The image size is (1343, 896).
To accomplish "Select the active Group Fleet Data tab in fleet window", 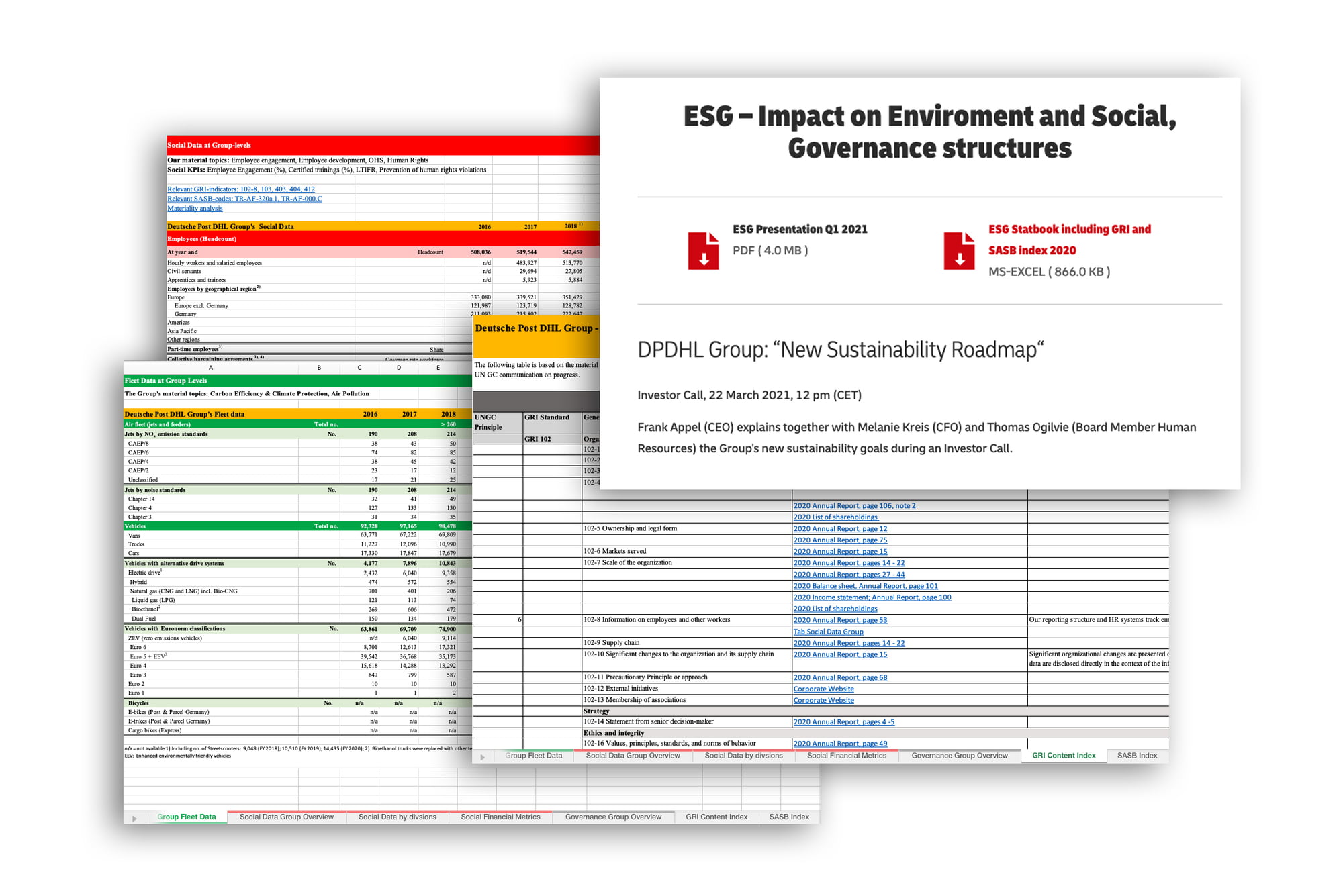I will point(187,817).
